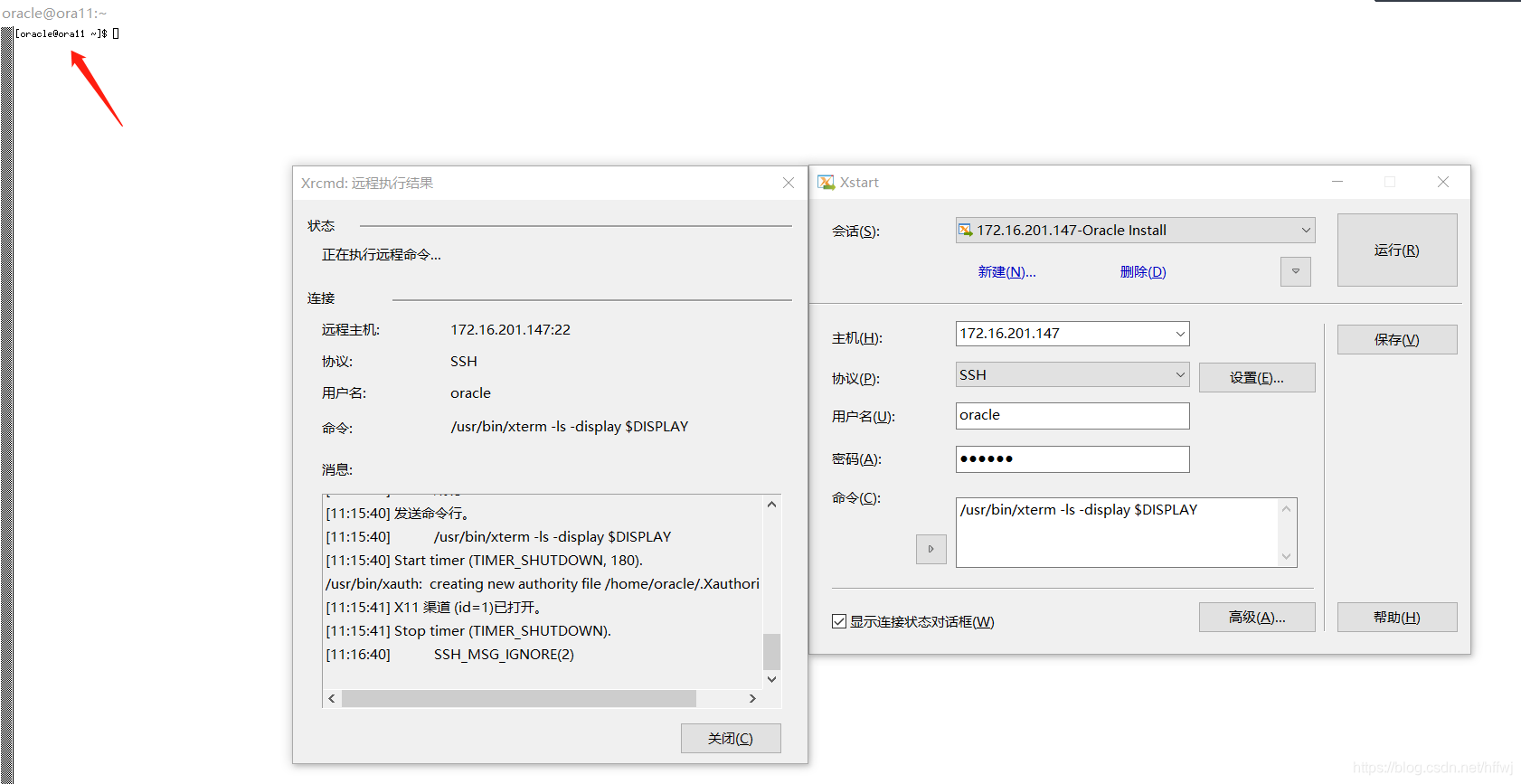Click the Xstart application icon in title bar
Screen dimensions: 1521x784
pos(826,182)
